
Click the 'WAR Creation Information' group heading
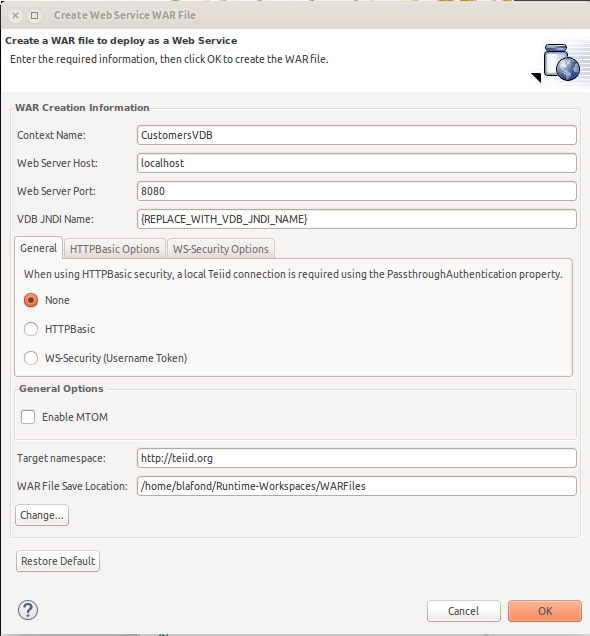pos(82,107)
